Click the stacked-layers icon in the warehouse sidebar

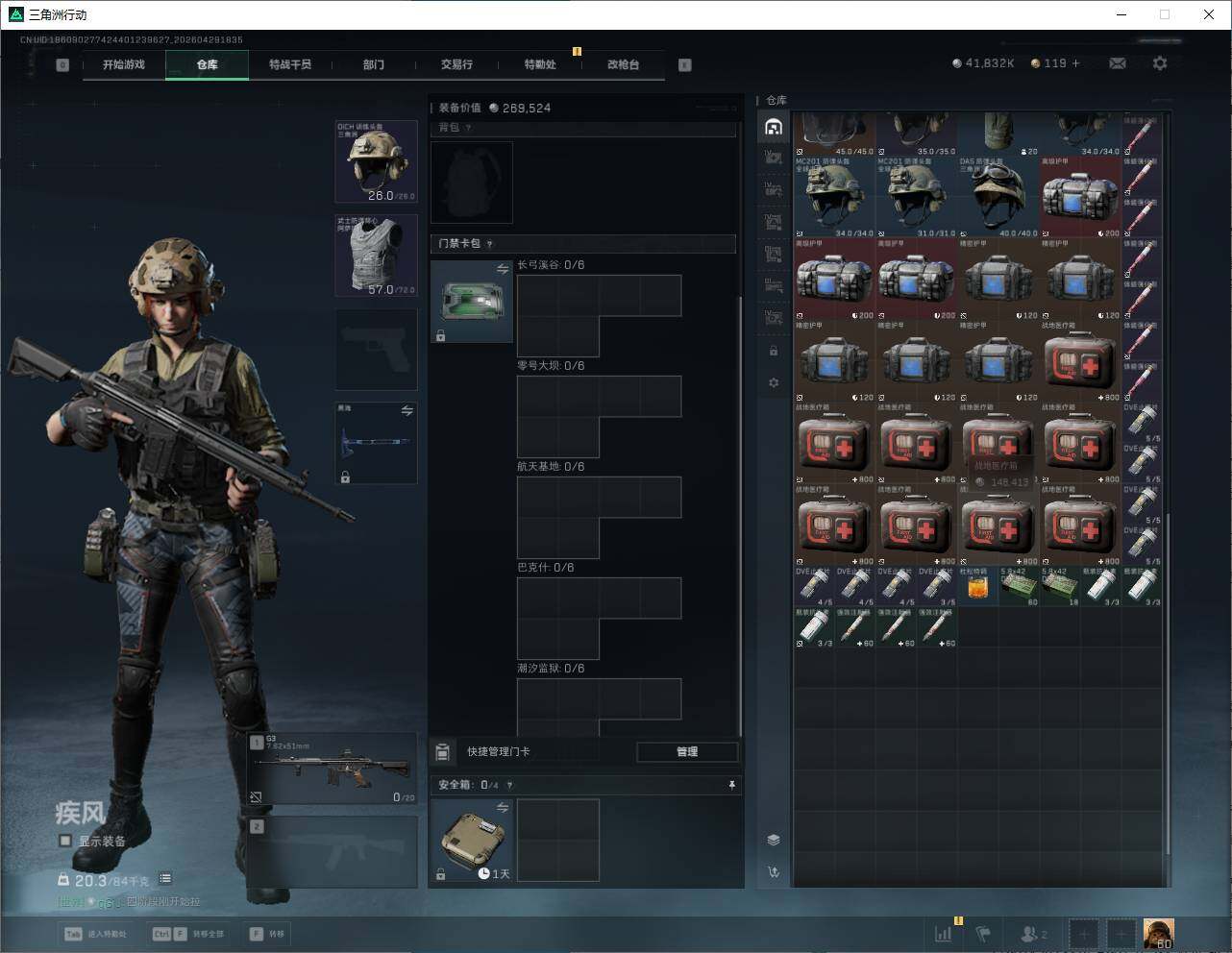pyautogui.click(x=774, y=840)
